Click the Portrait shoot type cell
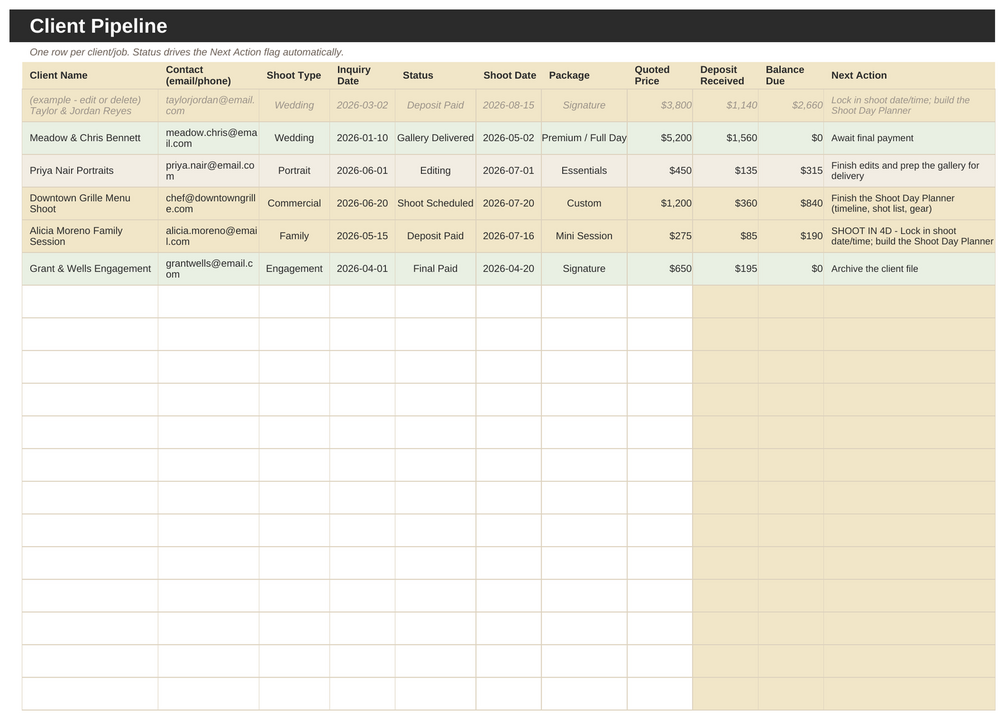 pyautogui.click(x=294, y=171)
